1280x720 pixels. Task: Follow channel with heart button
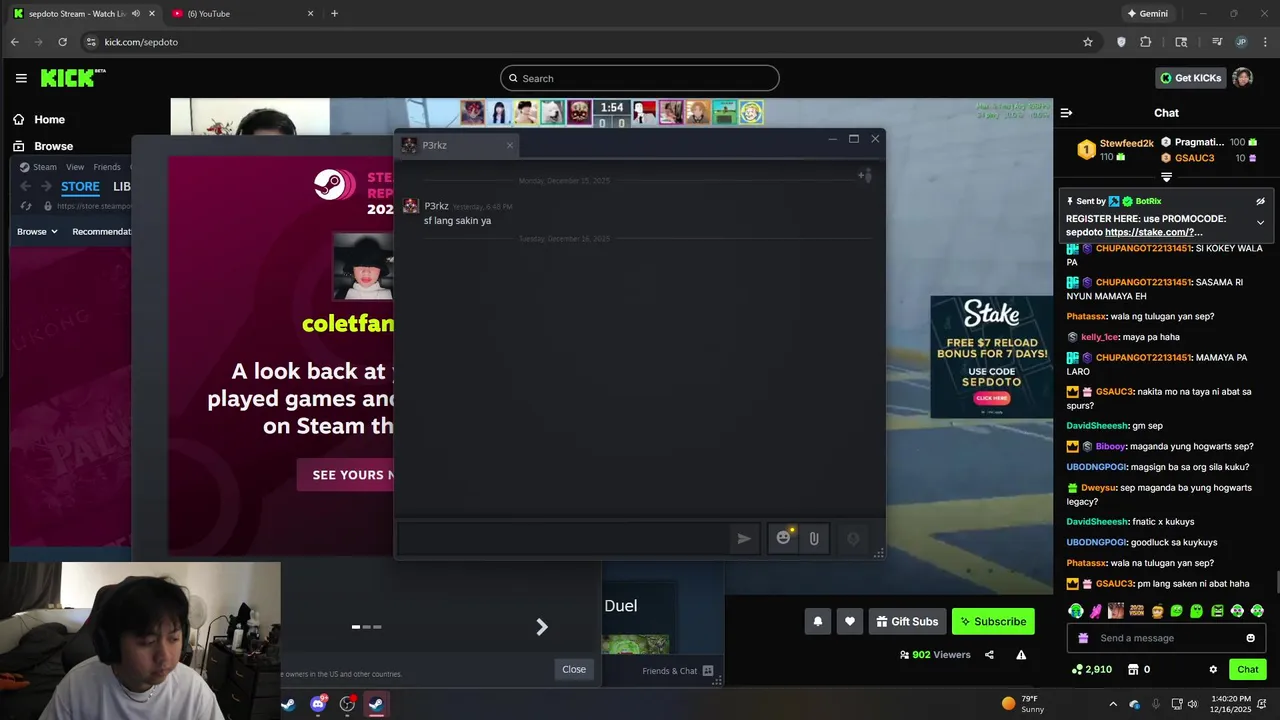pos(849,621)
